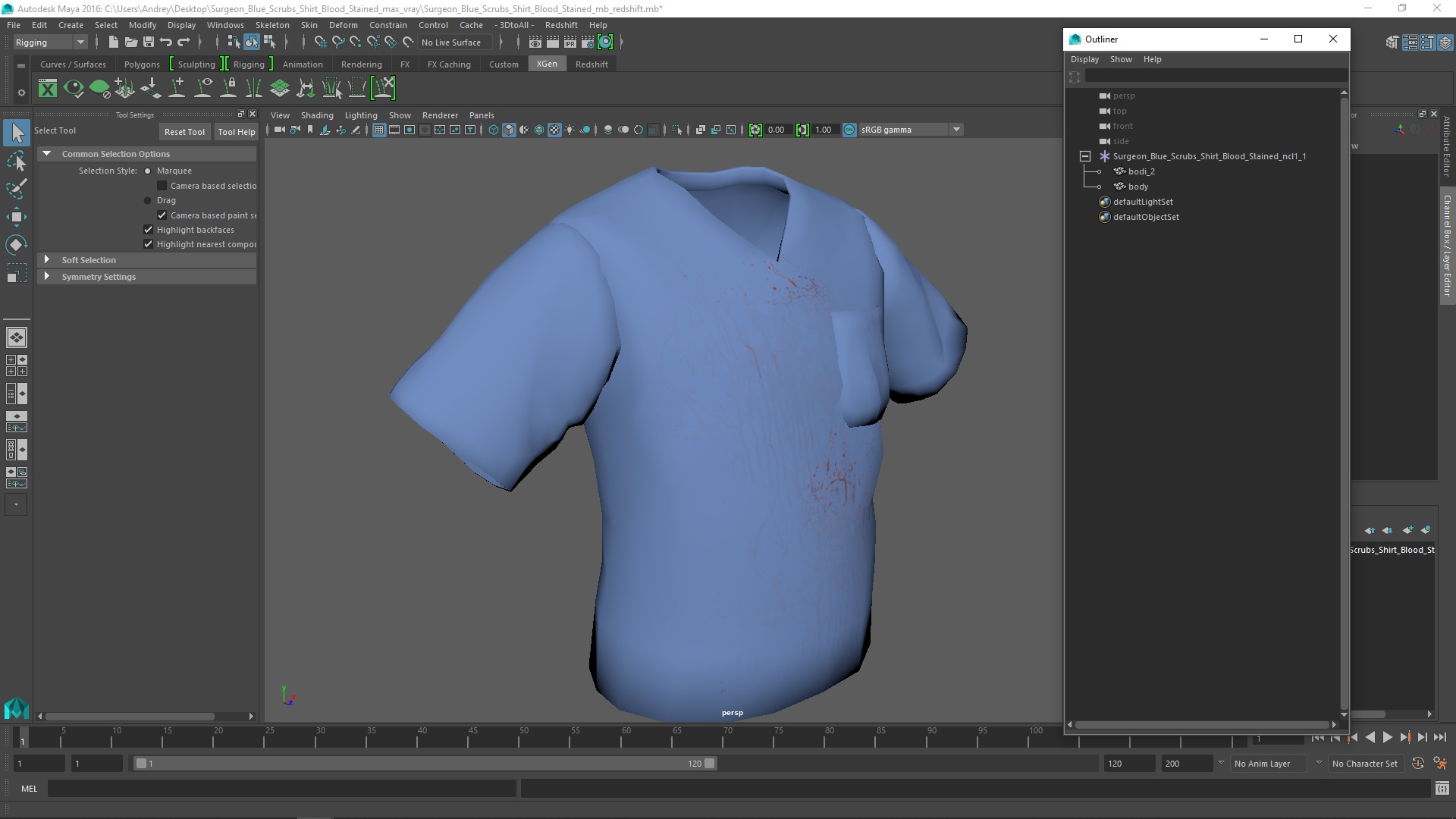Activate the Move tool
The height and width of the screenshot is (819, 1456).
[x=17, y=217]
